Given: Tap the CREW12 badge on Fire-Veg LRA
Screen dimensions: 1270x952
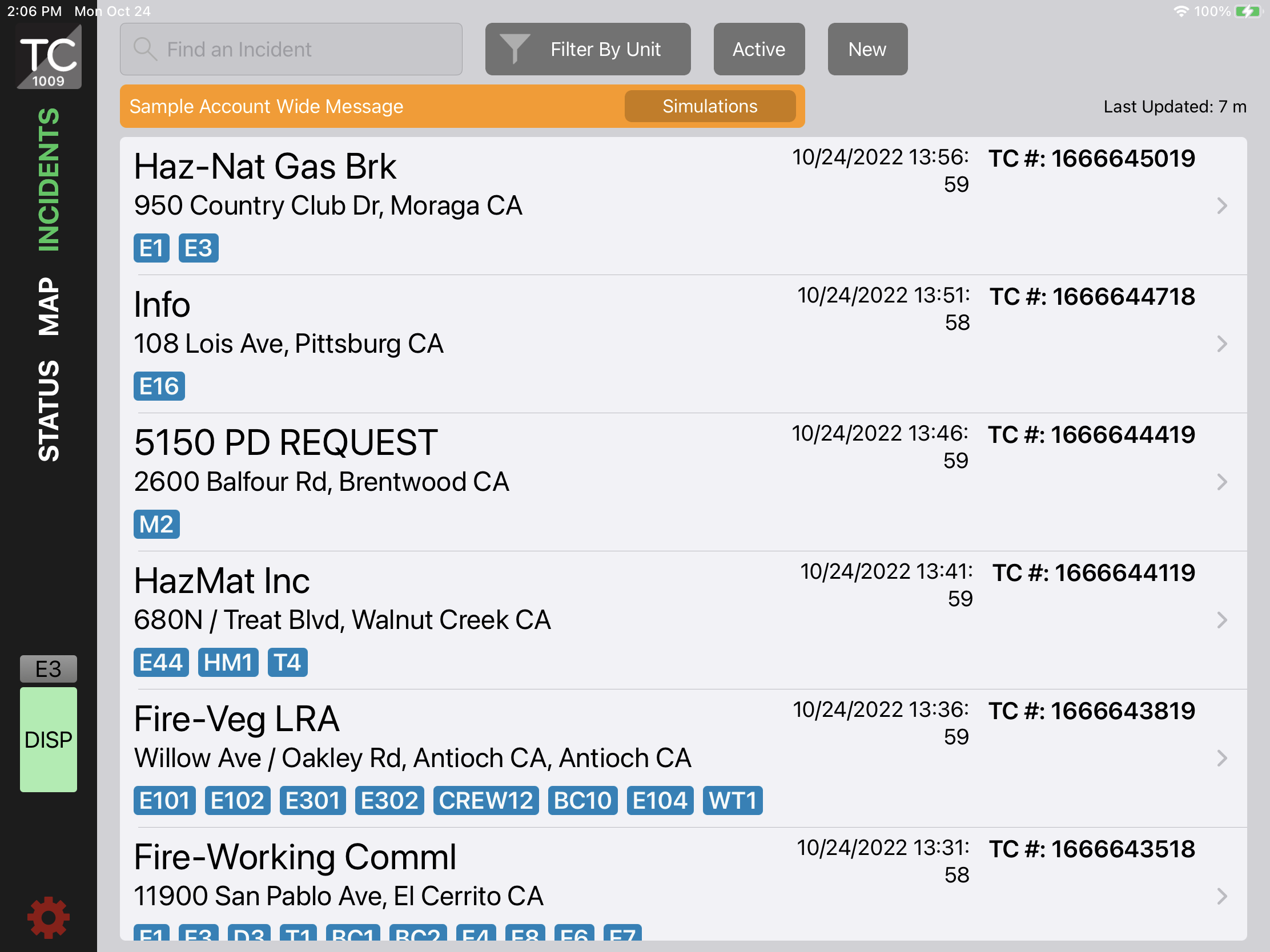Looking at the screenshot, I should click(x=486, y=801).
